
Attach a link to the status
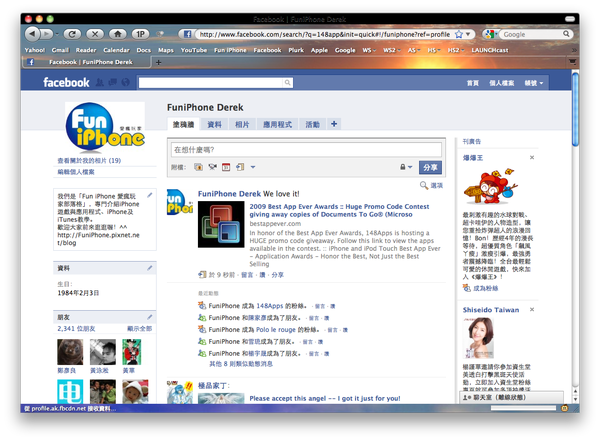[240, 167]
